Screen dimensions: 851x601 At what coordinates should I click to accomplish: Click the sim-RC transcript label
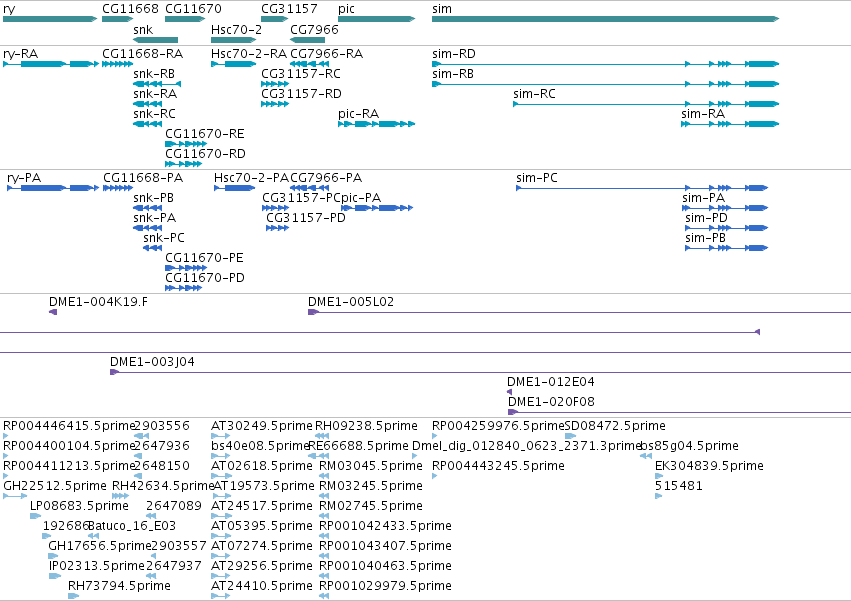(535, 94)
